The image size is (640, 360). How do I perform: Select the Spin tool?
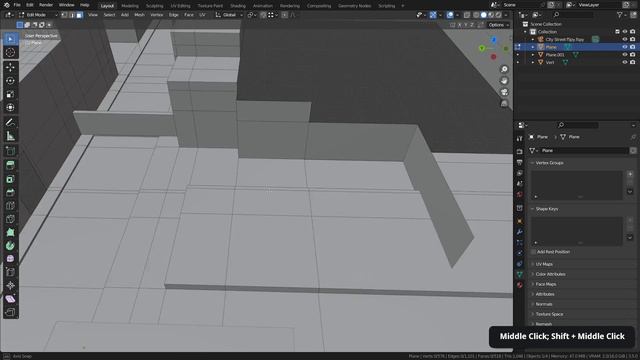(10, 246)
